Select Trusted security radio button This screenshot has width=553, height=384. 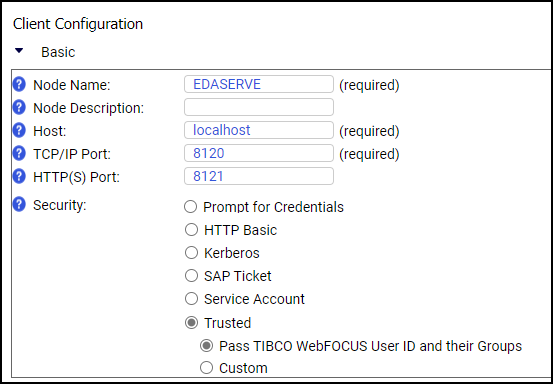pos(191,323)
